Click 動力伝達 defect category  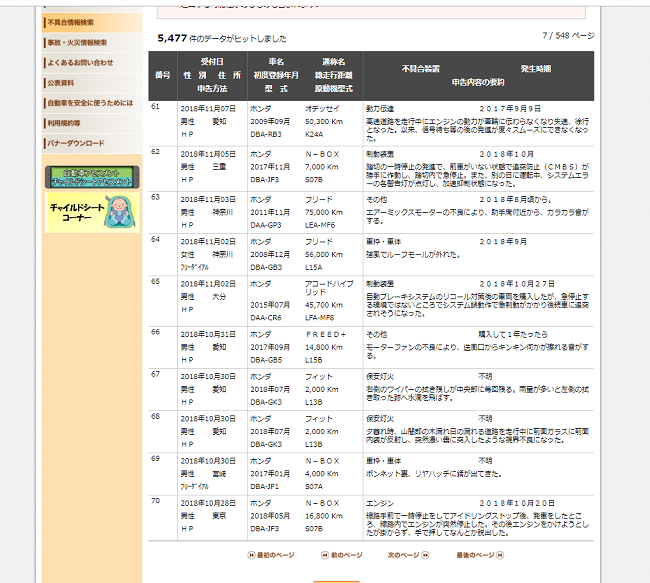click(380, 109)
